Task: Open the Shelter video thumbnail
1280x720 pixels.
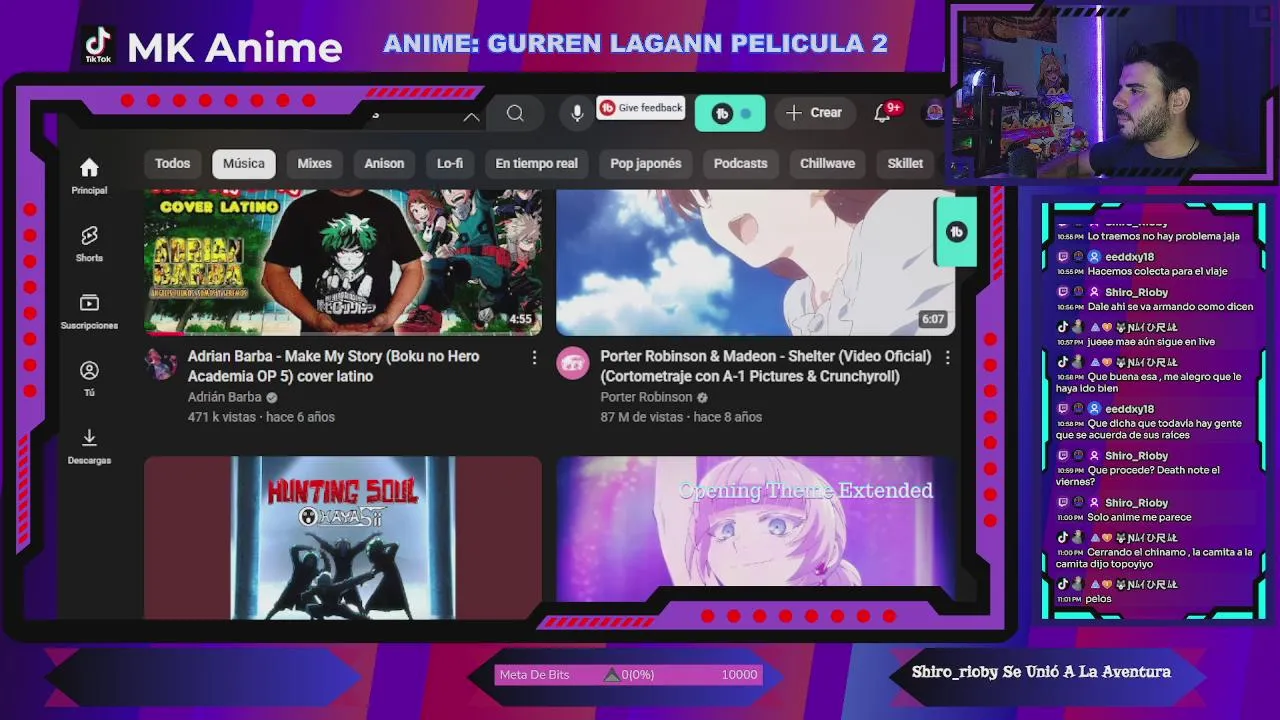Action: point(755,262)
